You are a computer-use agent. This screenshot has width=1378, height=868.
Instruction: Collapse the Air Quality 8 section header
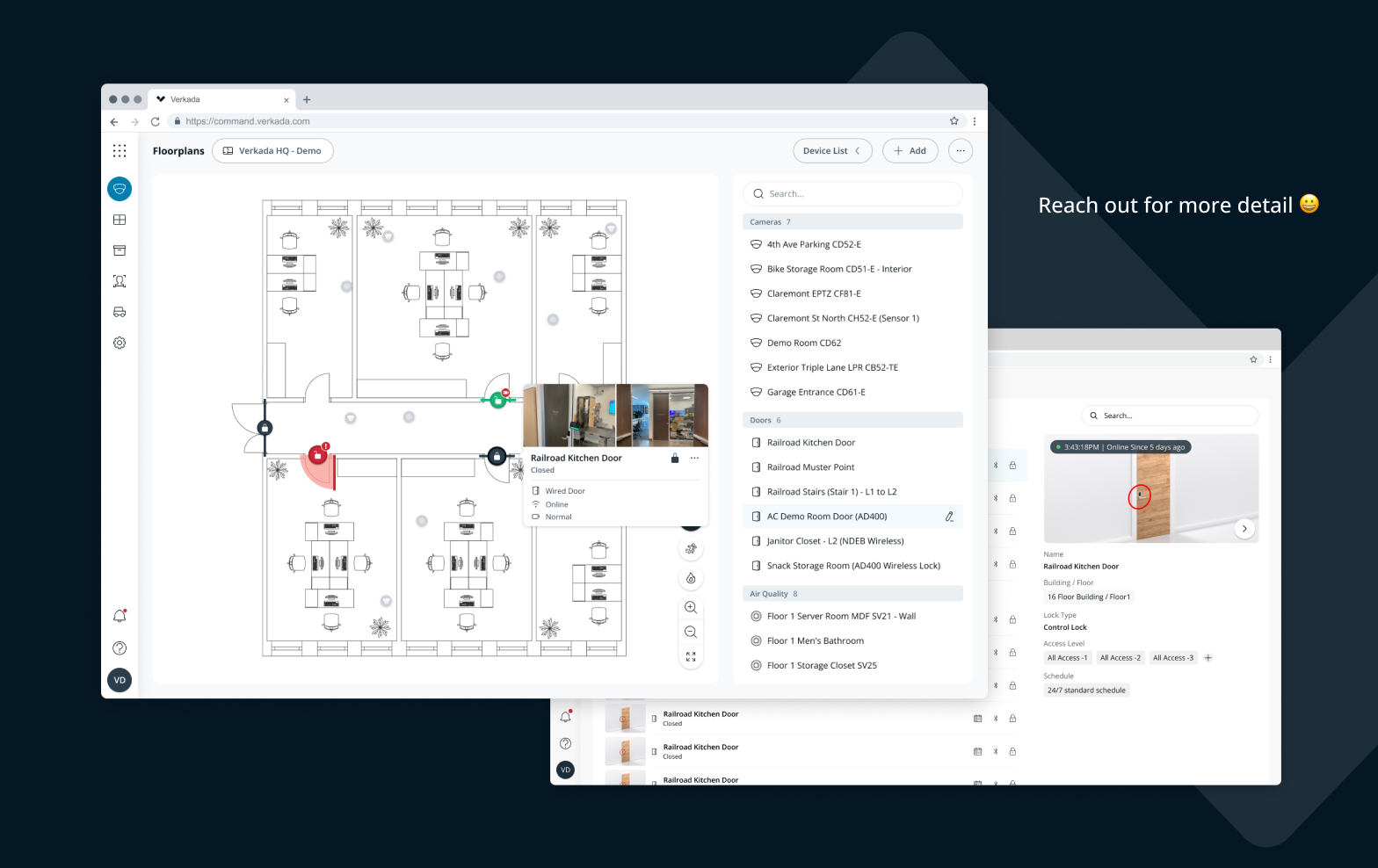(852, 594)
